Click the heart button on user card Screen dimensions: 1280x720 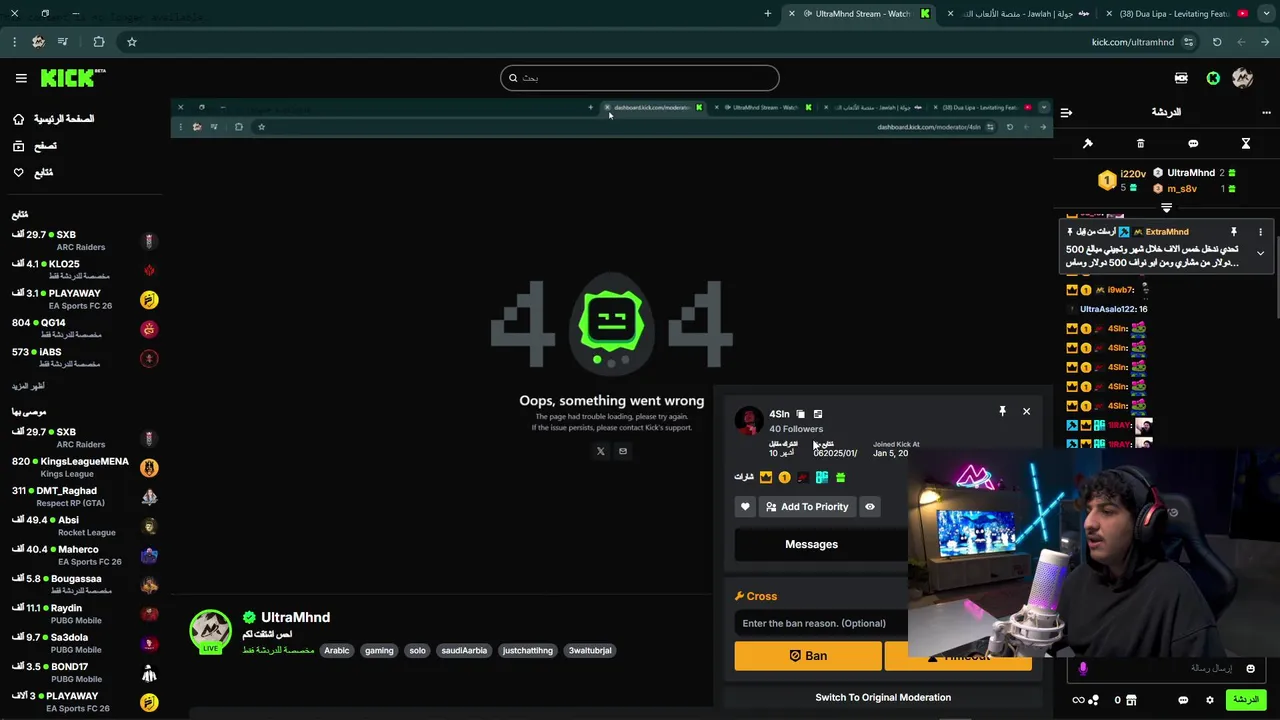[745, 507]
